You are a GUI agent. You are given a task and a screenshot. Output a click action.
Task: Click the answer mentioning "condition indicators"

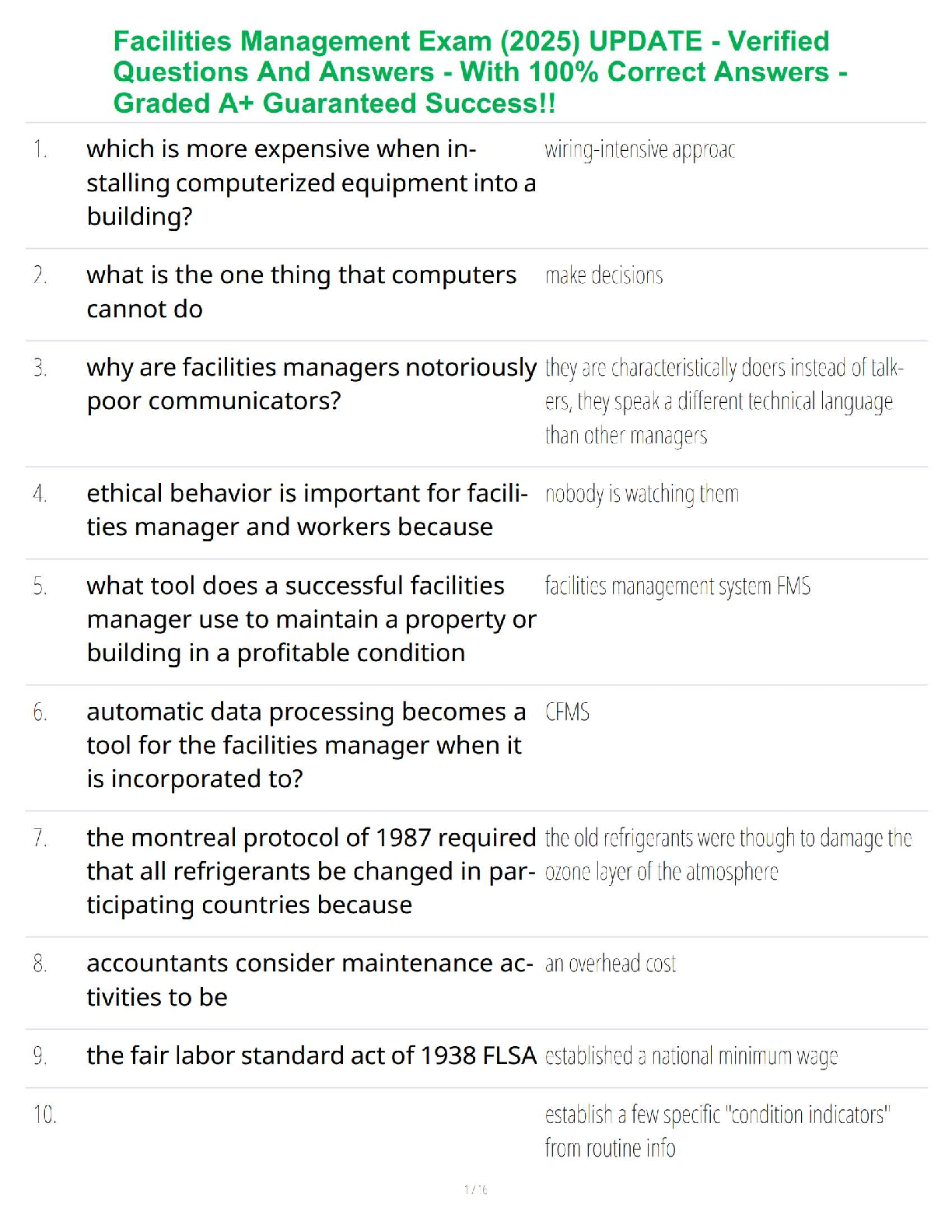click(x=717, y=1131)
